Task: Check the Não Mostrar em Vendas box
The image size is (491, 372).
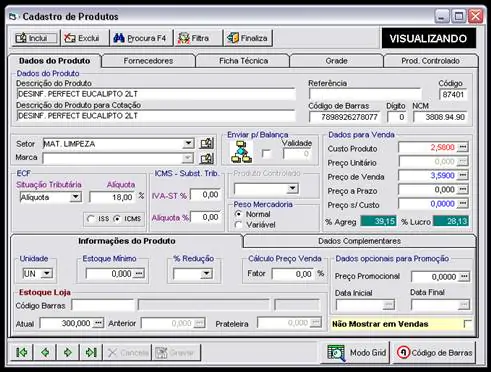Action: (467, 324)
